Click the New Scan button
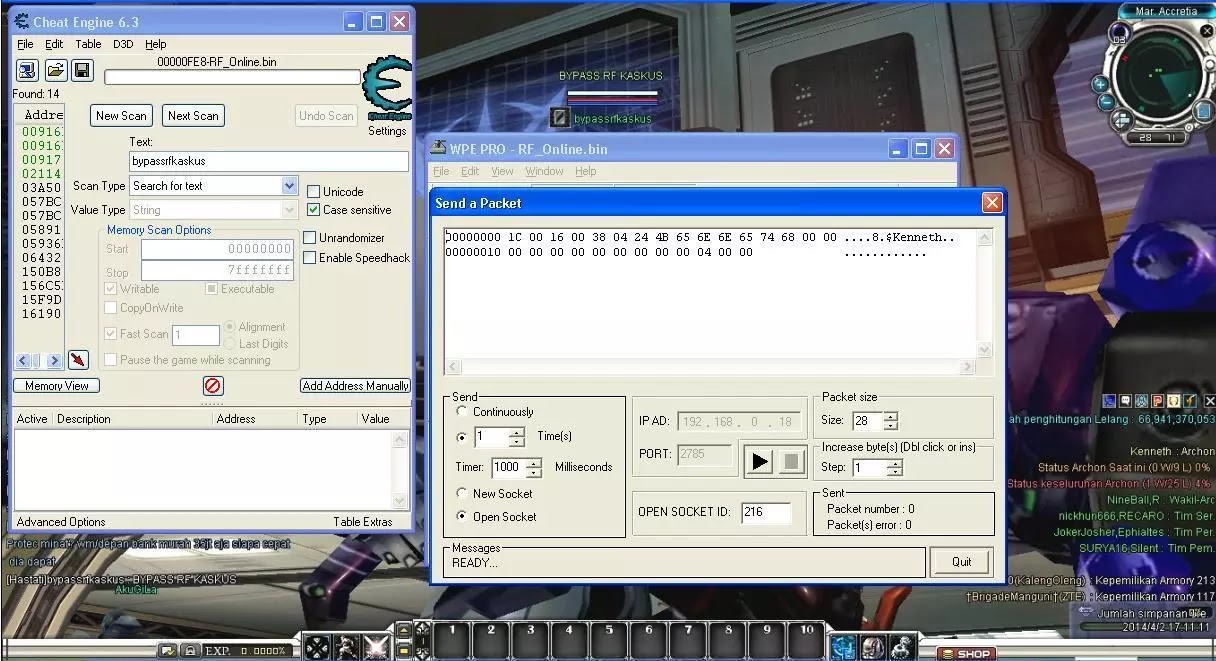 [x=121, y=115]
